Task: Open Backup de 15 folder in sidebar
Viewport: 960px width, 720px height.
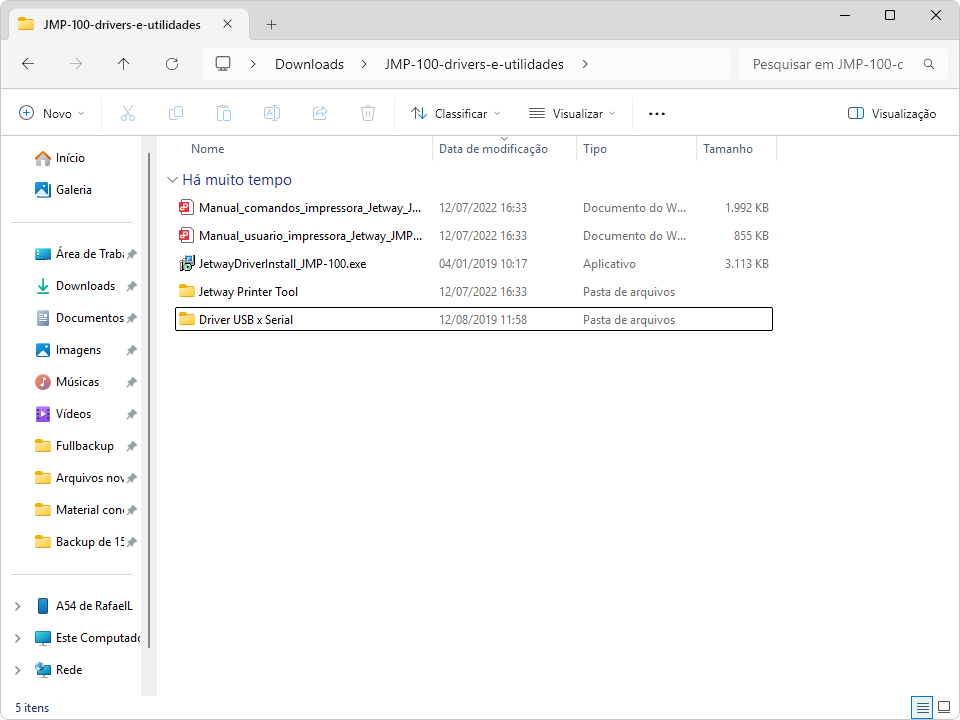Action: click(x=90, y=542)
